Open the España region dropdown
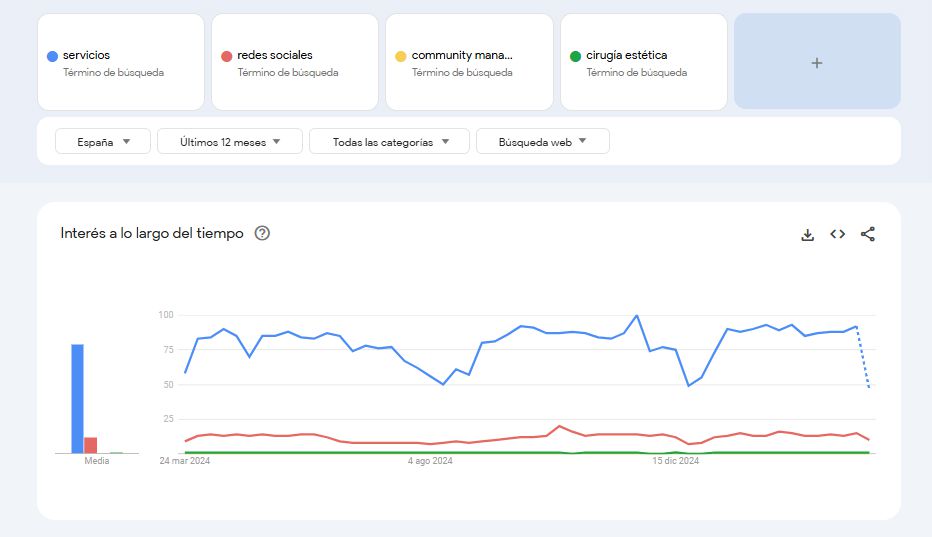This screenshot has height=537, width=932. (x=103, y=142)
